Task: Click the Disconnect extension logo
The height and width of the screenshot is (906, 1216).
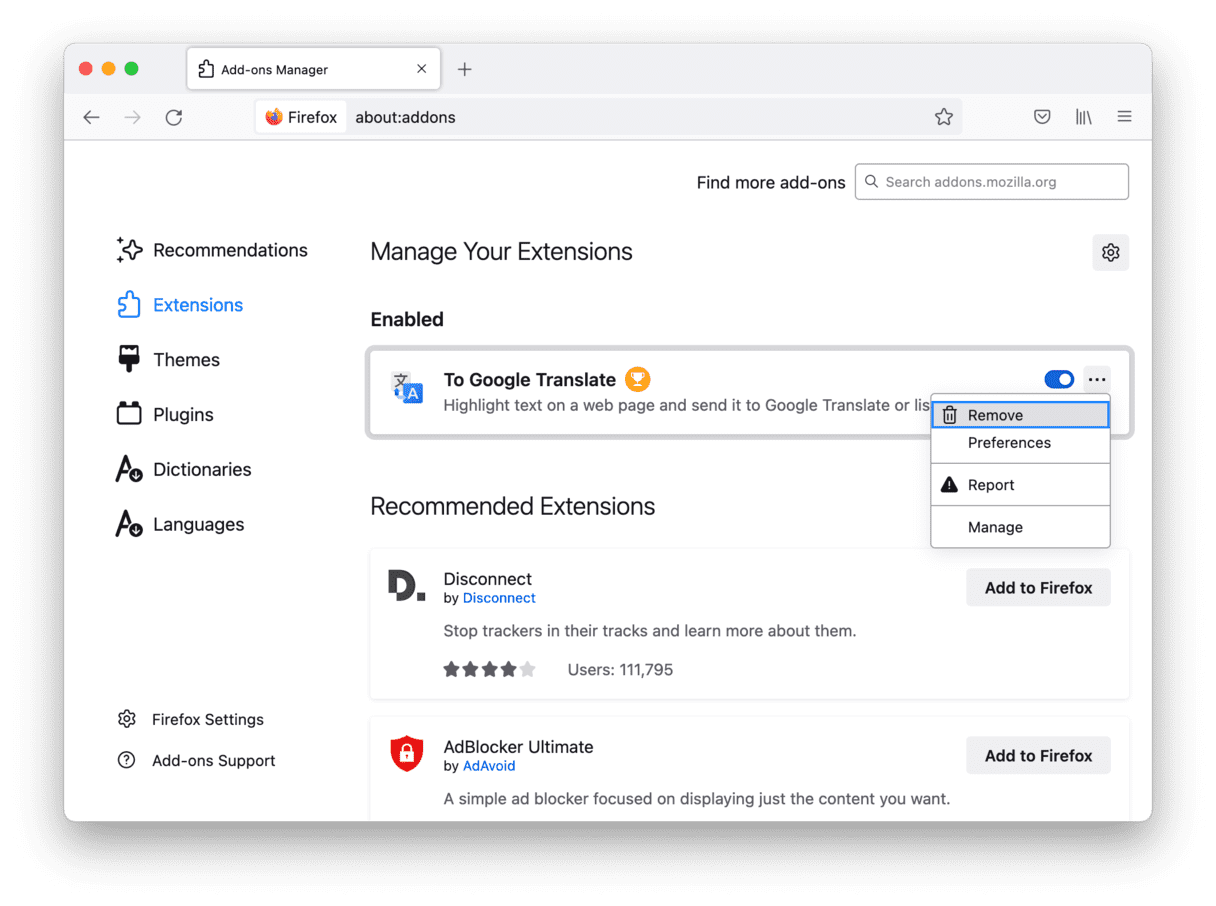Action: point(406,585)
